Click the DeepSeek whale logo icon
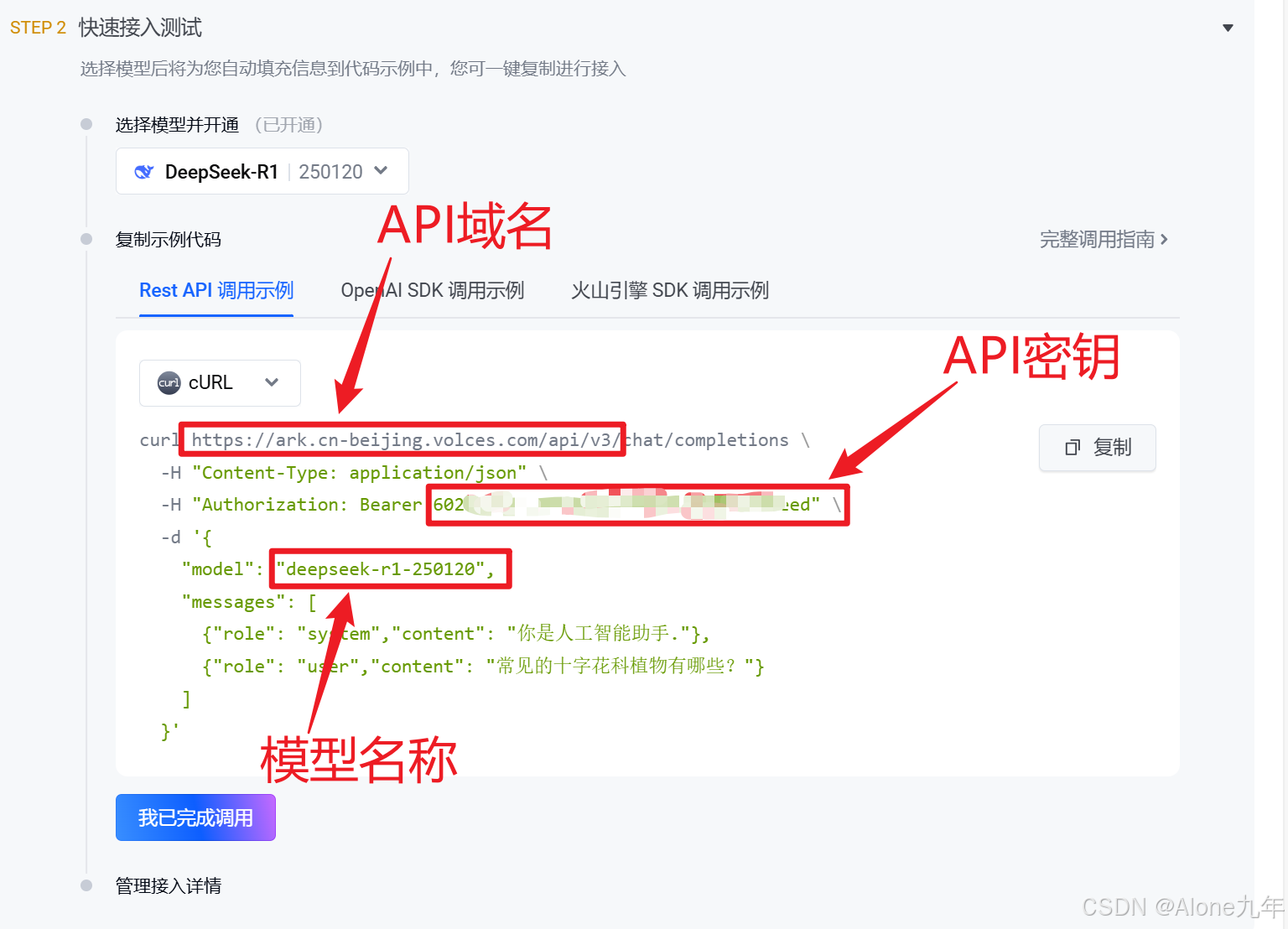Image resolution: width=1288 pixels, height=929 pixels. 144,172
